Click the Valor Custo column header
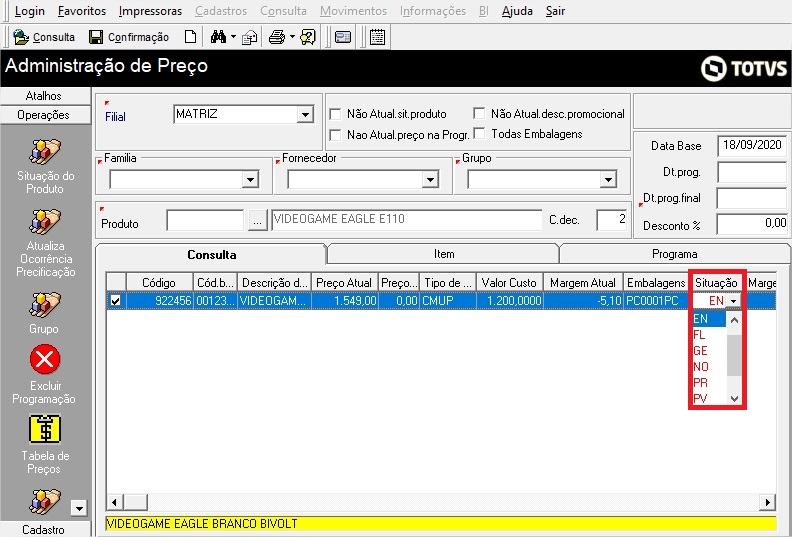The height and width of the screenshot is (537, 792). 509,282
